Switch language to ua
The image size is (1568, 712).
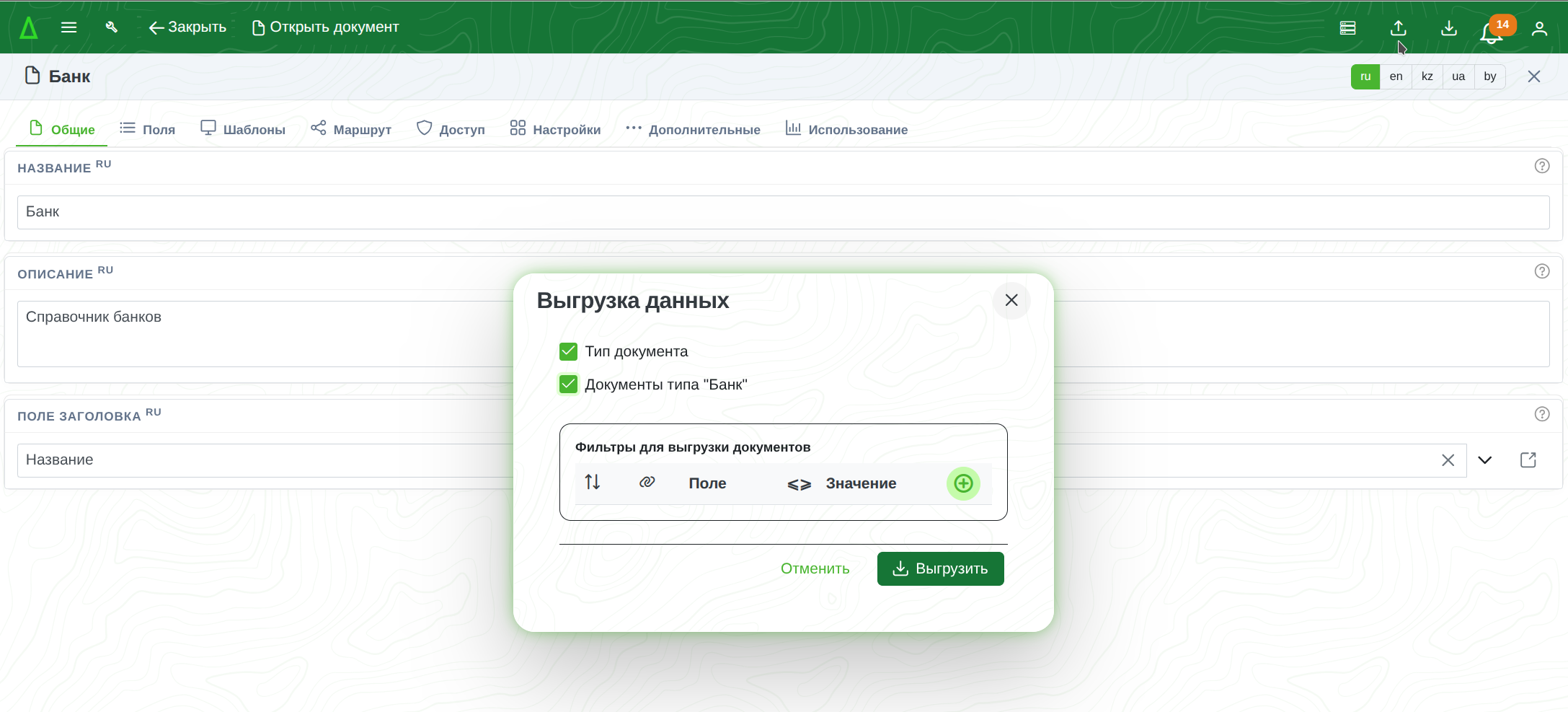1458,76
